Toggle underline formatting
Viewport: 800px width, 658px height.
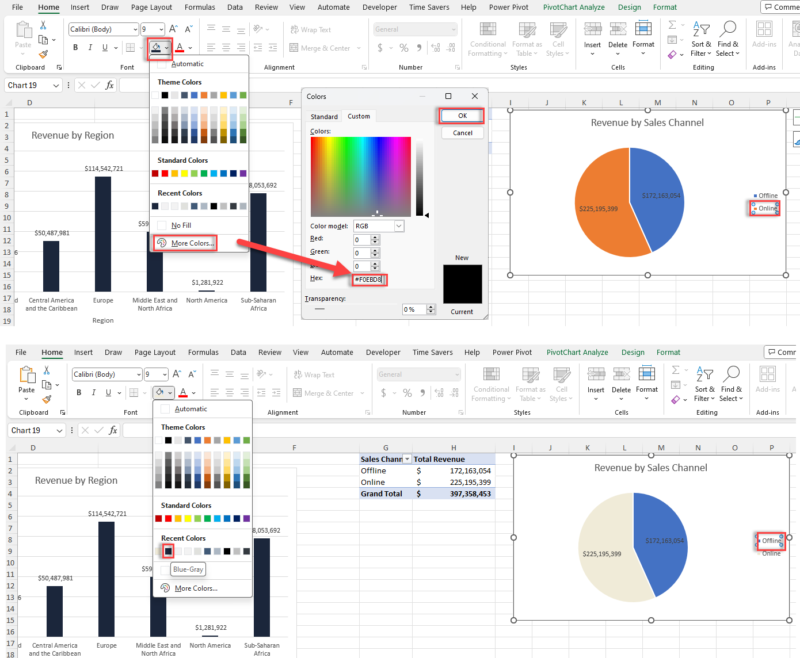tap(103, 46)
